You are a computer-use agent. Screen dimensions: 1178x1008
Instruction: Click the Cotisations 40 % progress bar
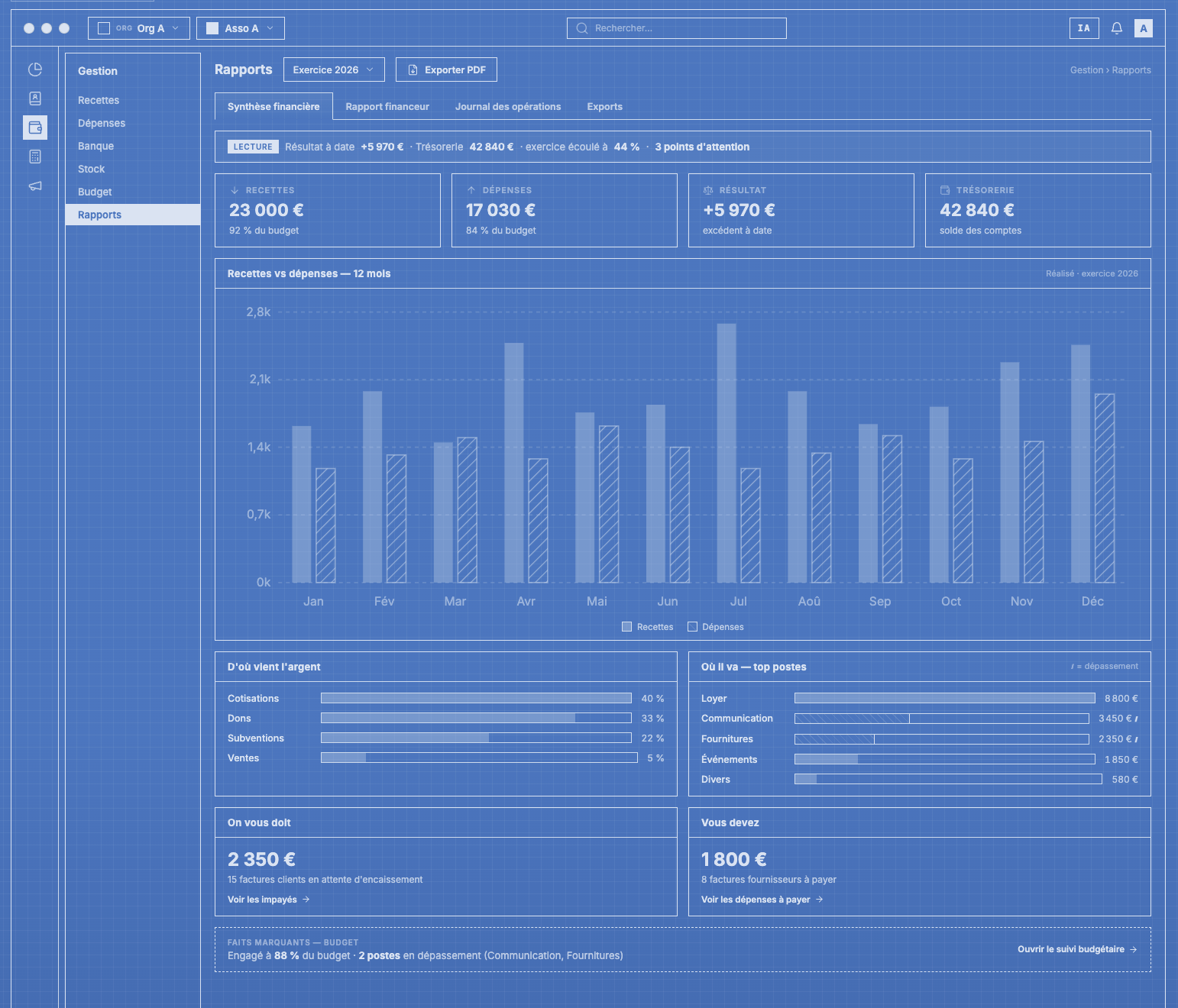(x=476, y=698)
